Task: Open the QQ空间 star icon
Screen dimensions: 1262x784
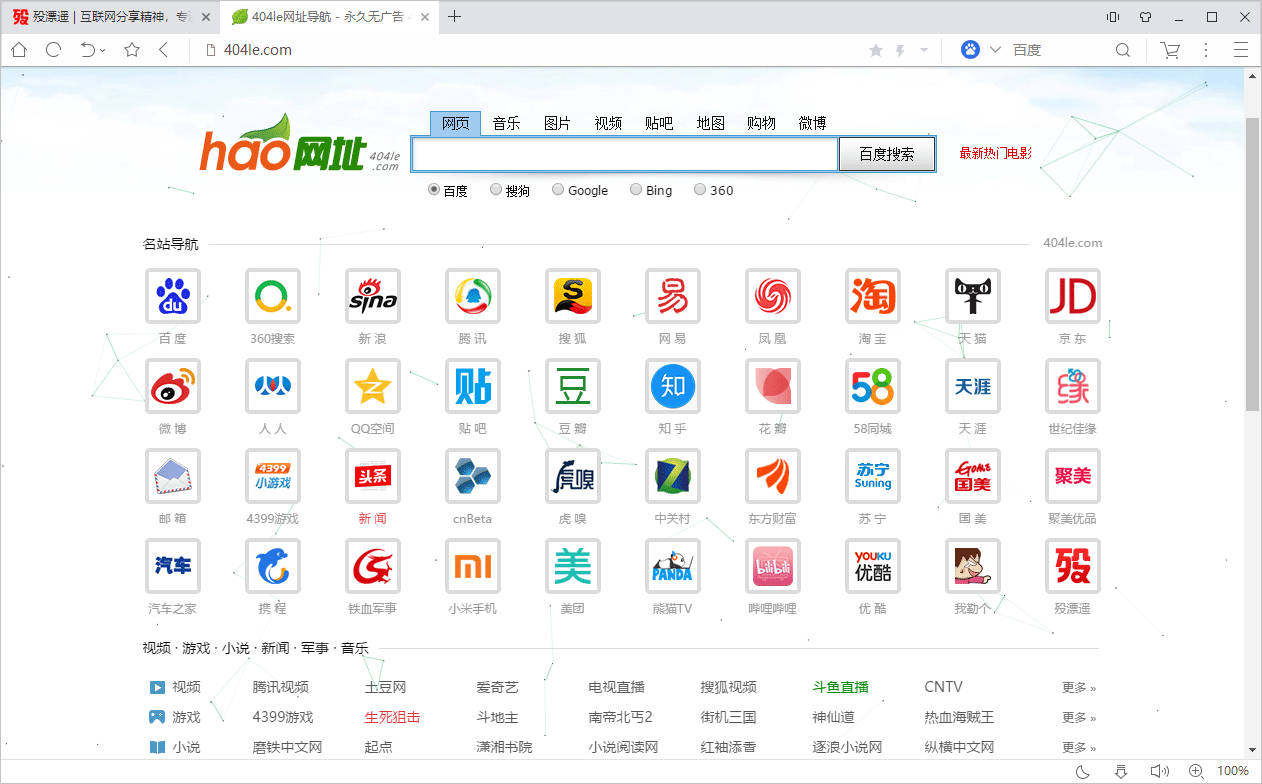Action: click(373, 386)
